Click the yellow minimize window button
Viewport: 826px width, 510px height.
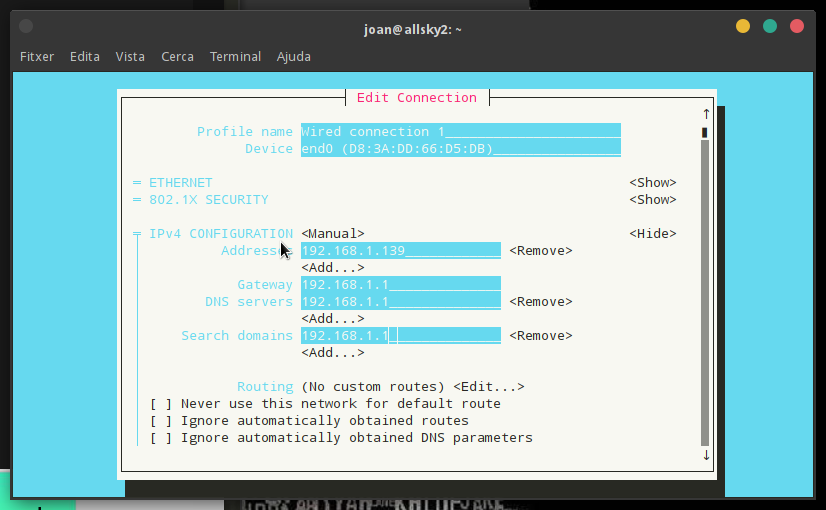[743, 26]
